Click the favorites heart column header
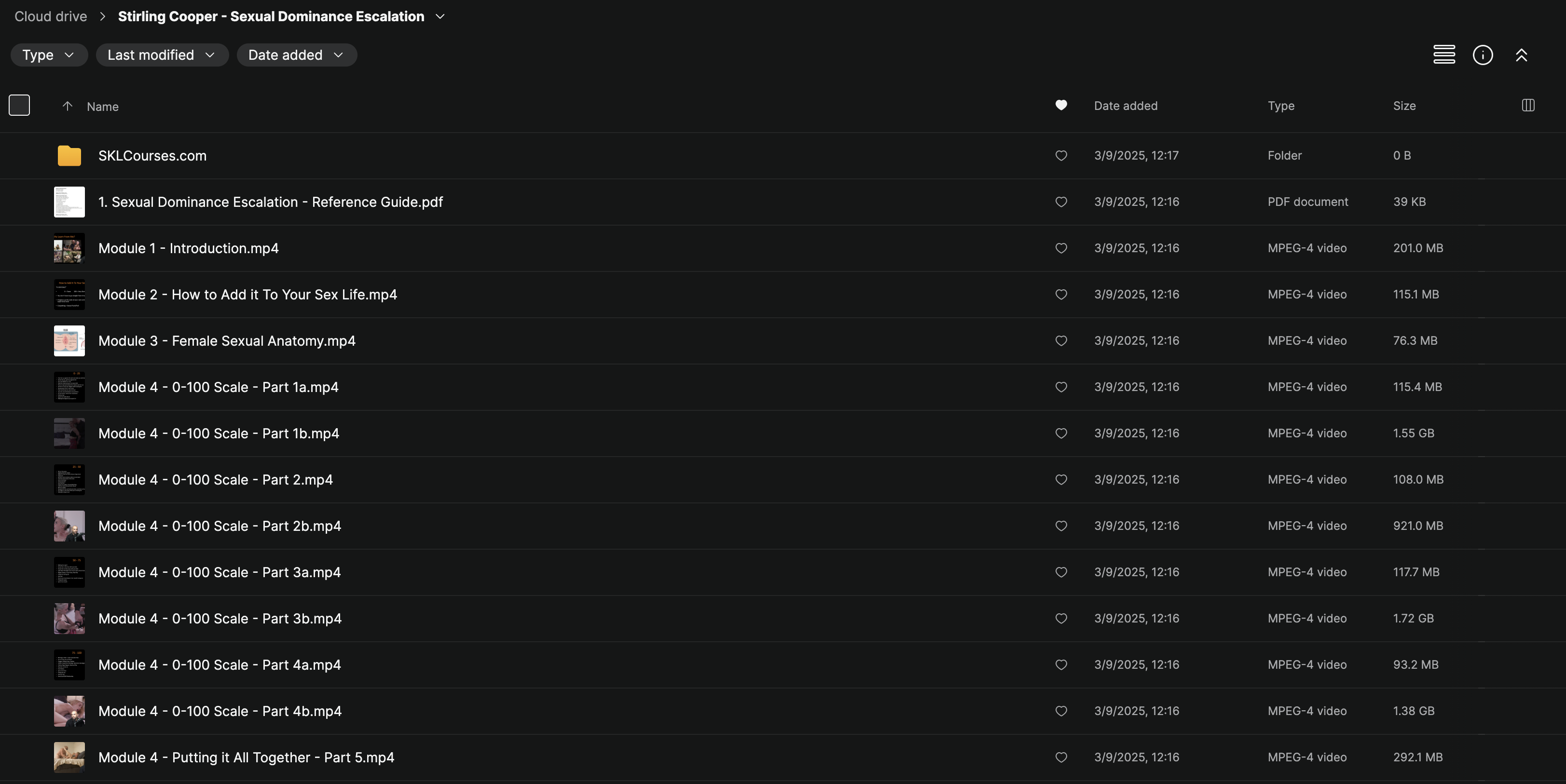Viewport: 1566px width, 784px height. tap(1061, 105)
